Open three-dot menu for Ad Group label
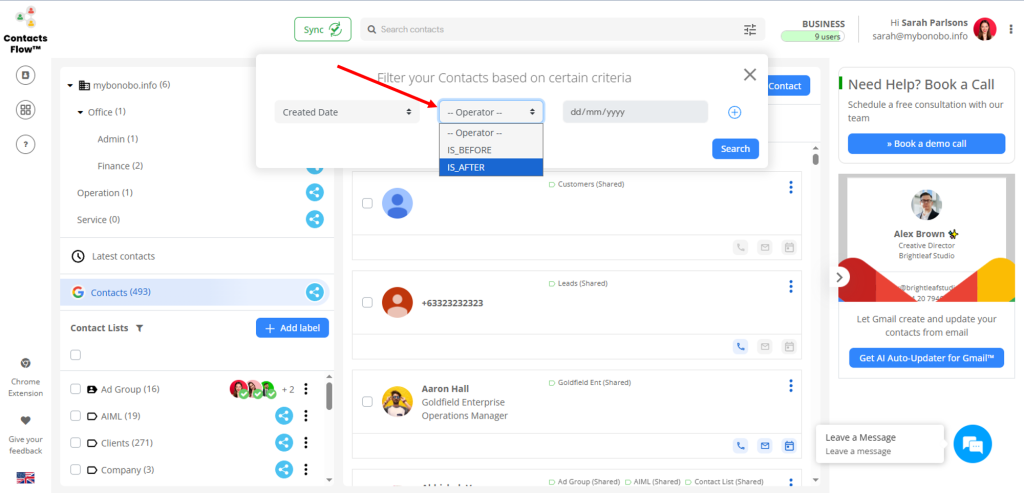The image size is (1024, 493). pyautogui.click(x=306, y=389)
